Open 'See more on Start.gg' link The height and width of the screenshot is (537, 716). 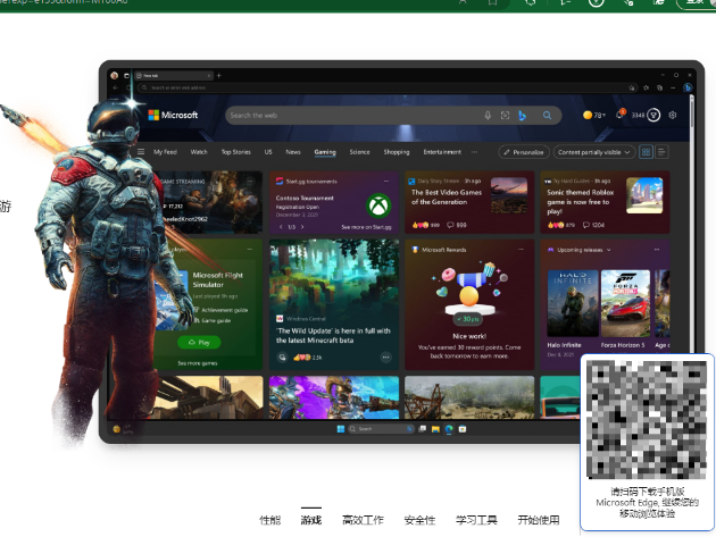[366, 227]
